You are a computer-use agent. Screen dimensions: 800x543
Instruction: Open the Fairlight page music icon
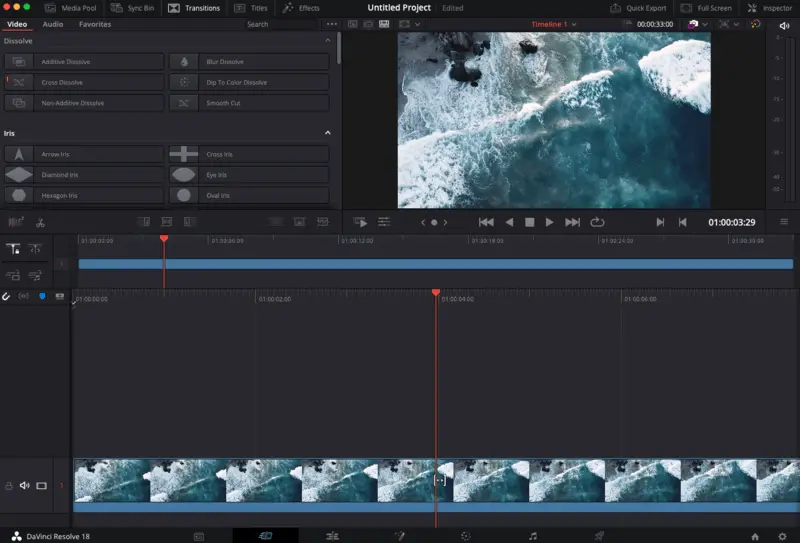[x=532, y=536]
